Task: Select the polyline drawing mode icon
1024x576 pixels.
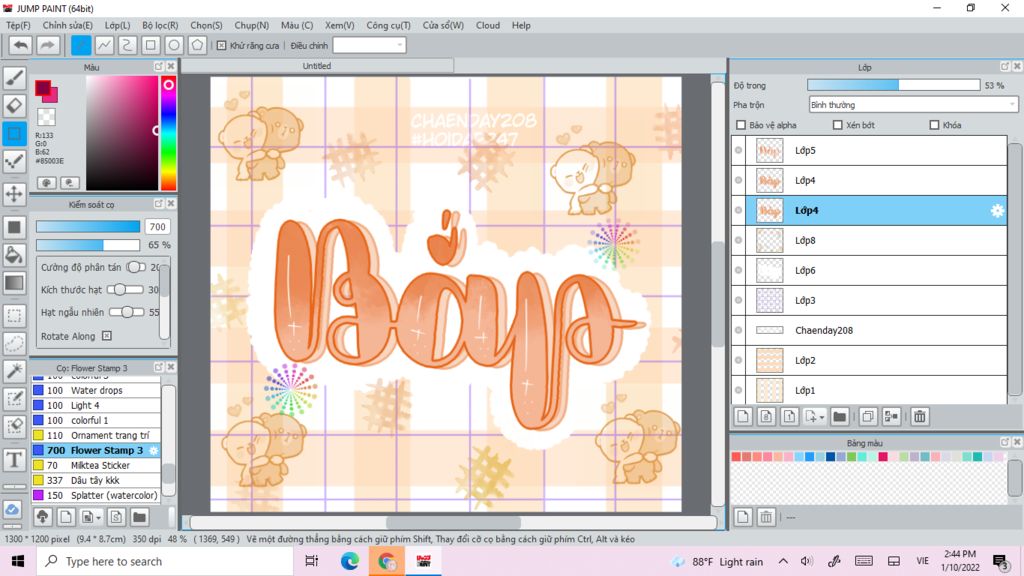Action: pos(104,45)
